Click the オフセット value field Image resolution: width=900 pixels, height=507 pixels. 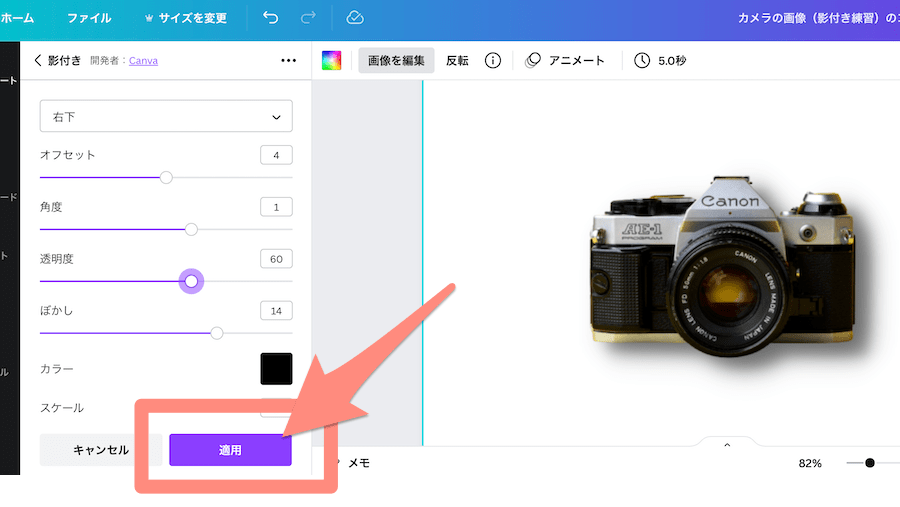tap(276, 155)
